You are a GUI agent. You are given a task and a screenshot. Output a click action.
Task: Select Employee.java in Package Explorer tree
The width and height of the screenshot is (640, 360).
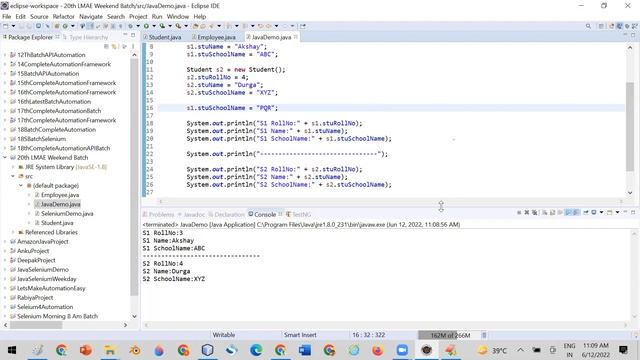(x=57, y=195)
